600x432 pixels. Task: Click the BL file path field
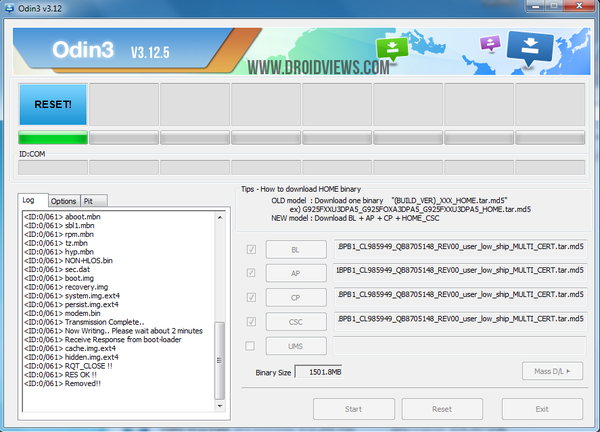pyautogui.click(x=459, y=247)
